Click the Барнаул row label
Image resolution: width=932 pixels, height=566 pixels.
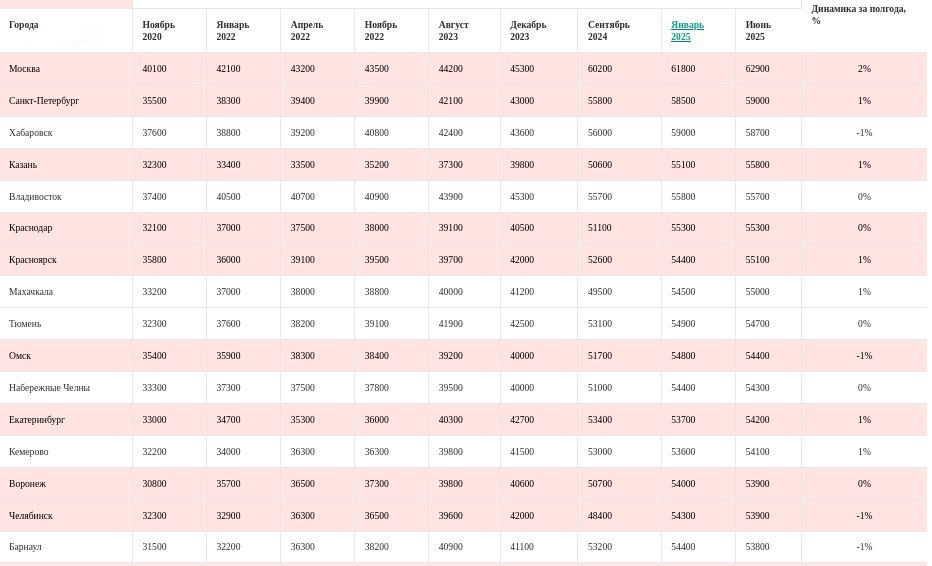pos(25,547)
